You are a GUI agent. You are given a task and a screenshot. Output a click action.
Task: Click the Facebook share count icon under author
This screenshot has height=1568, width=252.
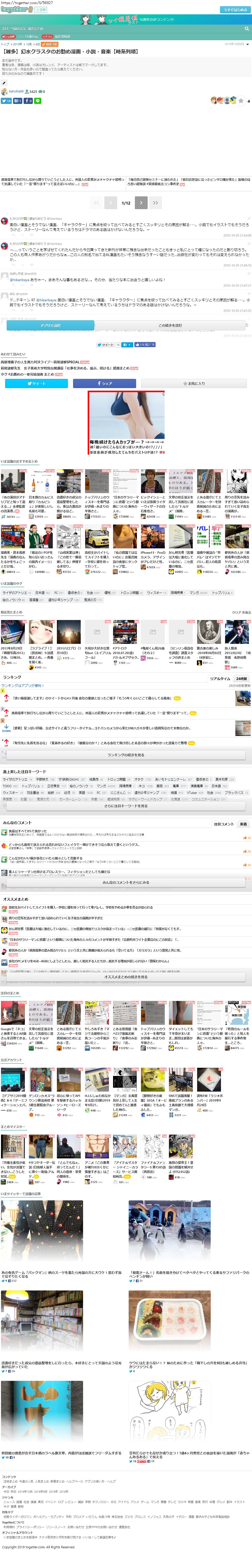28,100
